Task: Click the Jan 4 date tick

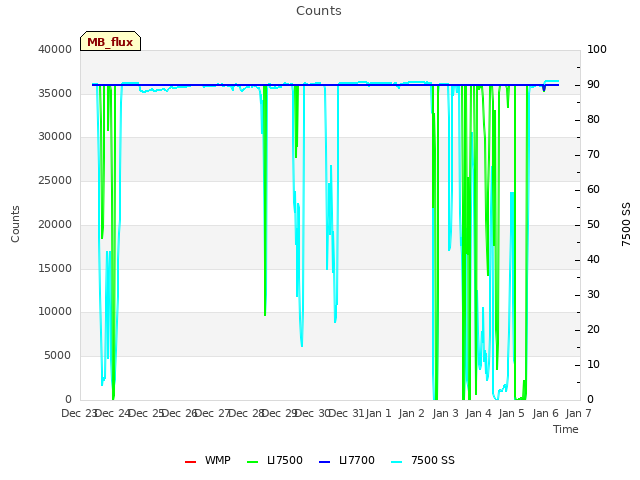Action: 479,413
